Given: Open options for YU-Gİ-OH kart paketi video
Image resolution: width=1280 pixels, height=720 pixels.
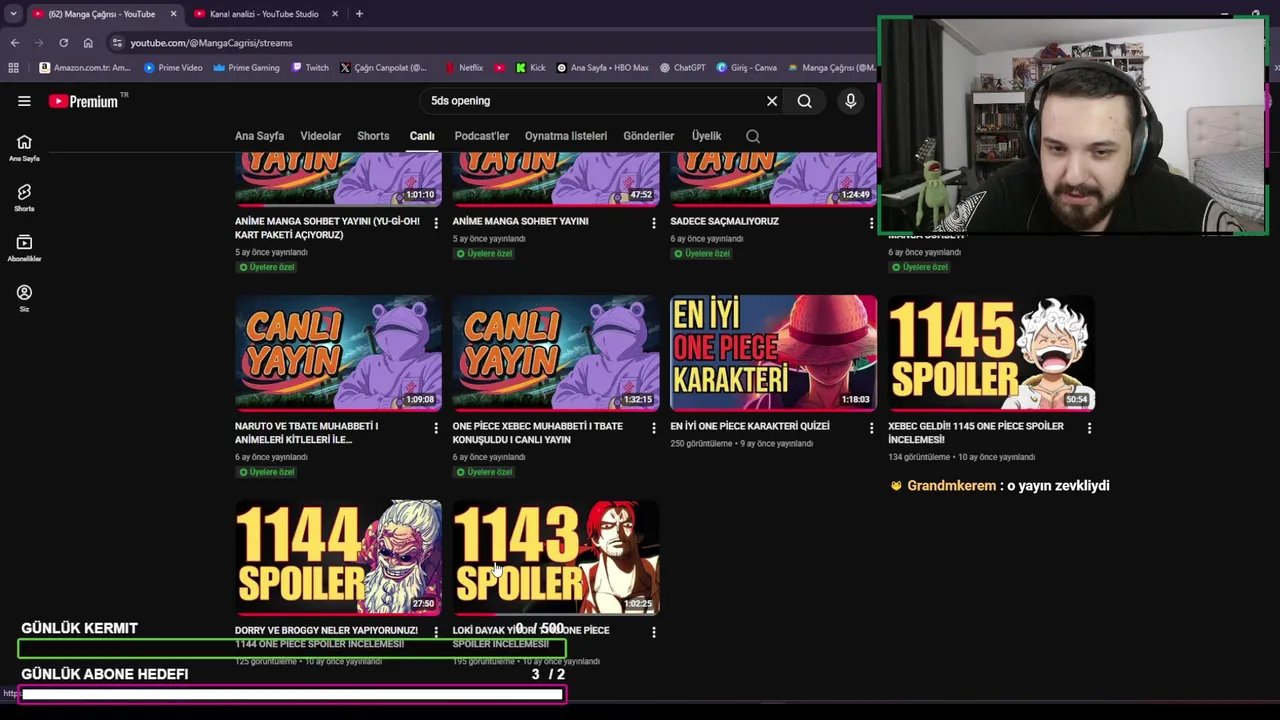Looking at the screenshot, I should coord(436,223).
